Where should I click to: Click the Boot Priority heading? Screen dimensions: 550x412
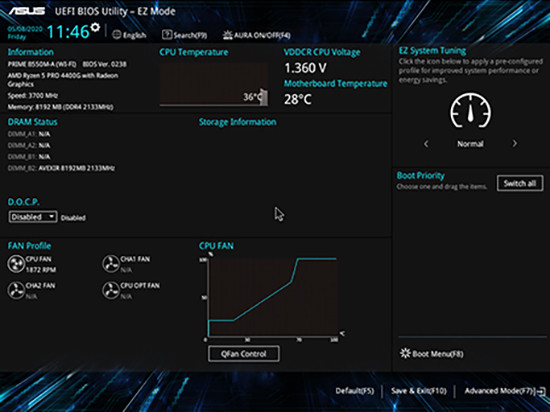click(x=421, y=176)
